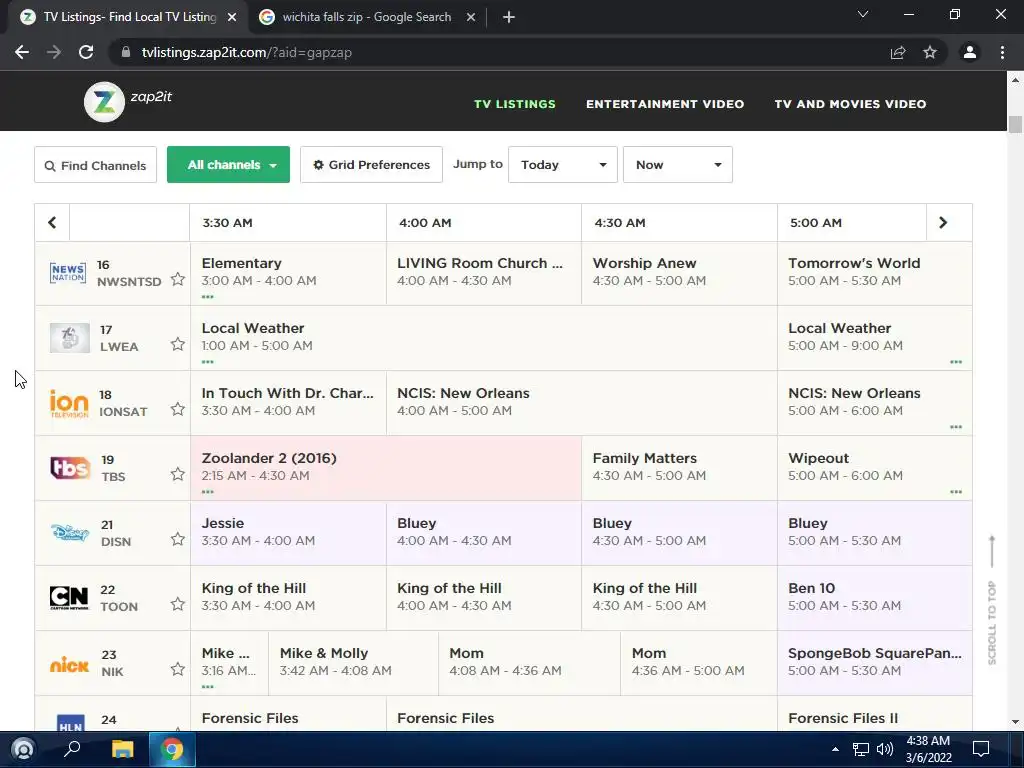Screen dimensions: 1024x768
Task: View site info lock icon
Action: 125,52
